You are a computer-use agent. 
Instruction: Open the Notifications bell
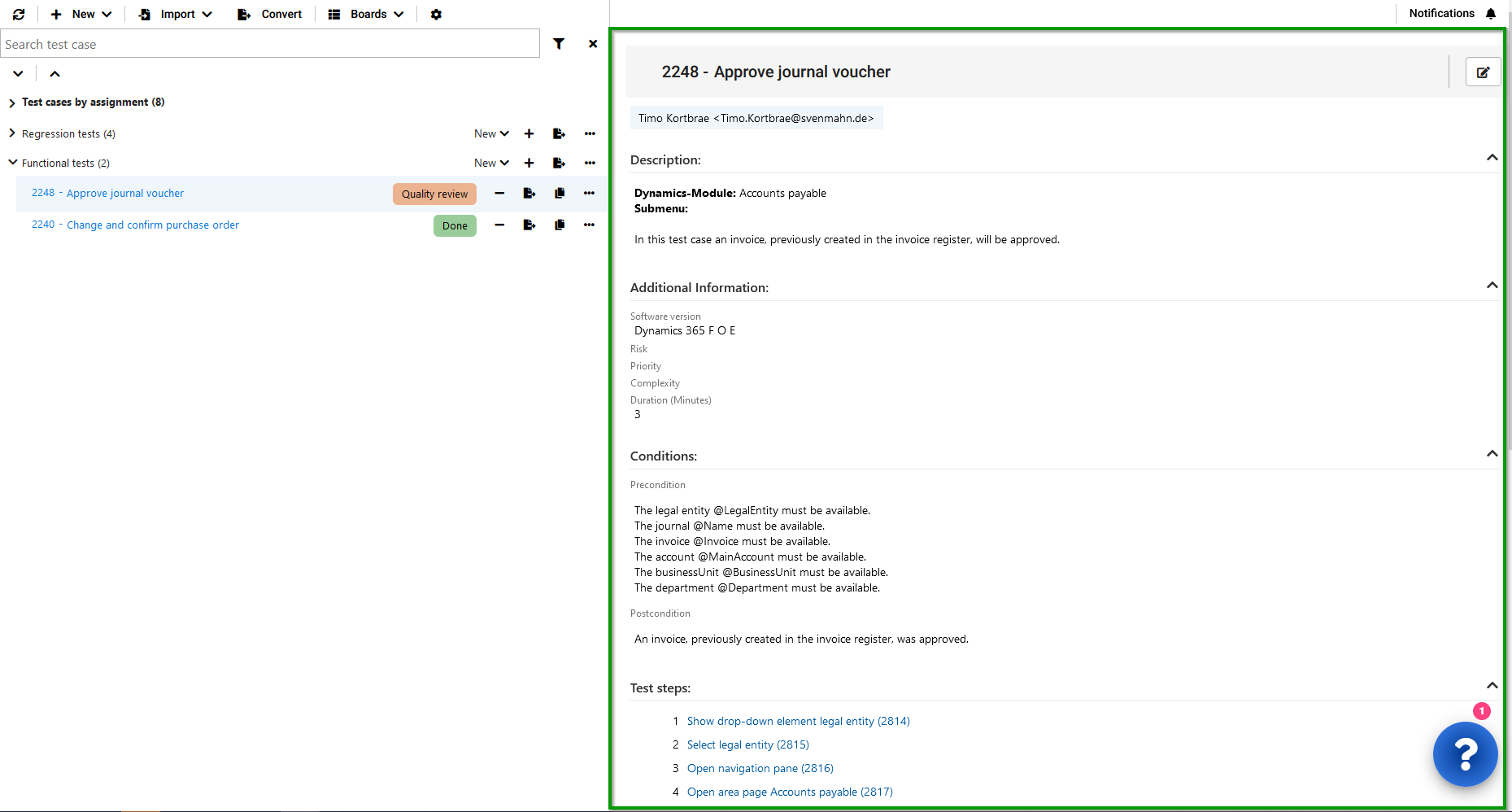tap(1490, 14)
